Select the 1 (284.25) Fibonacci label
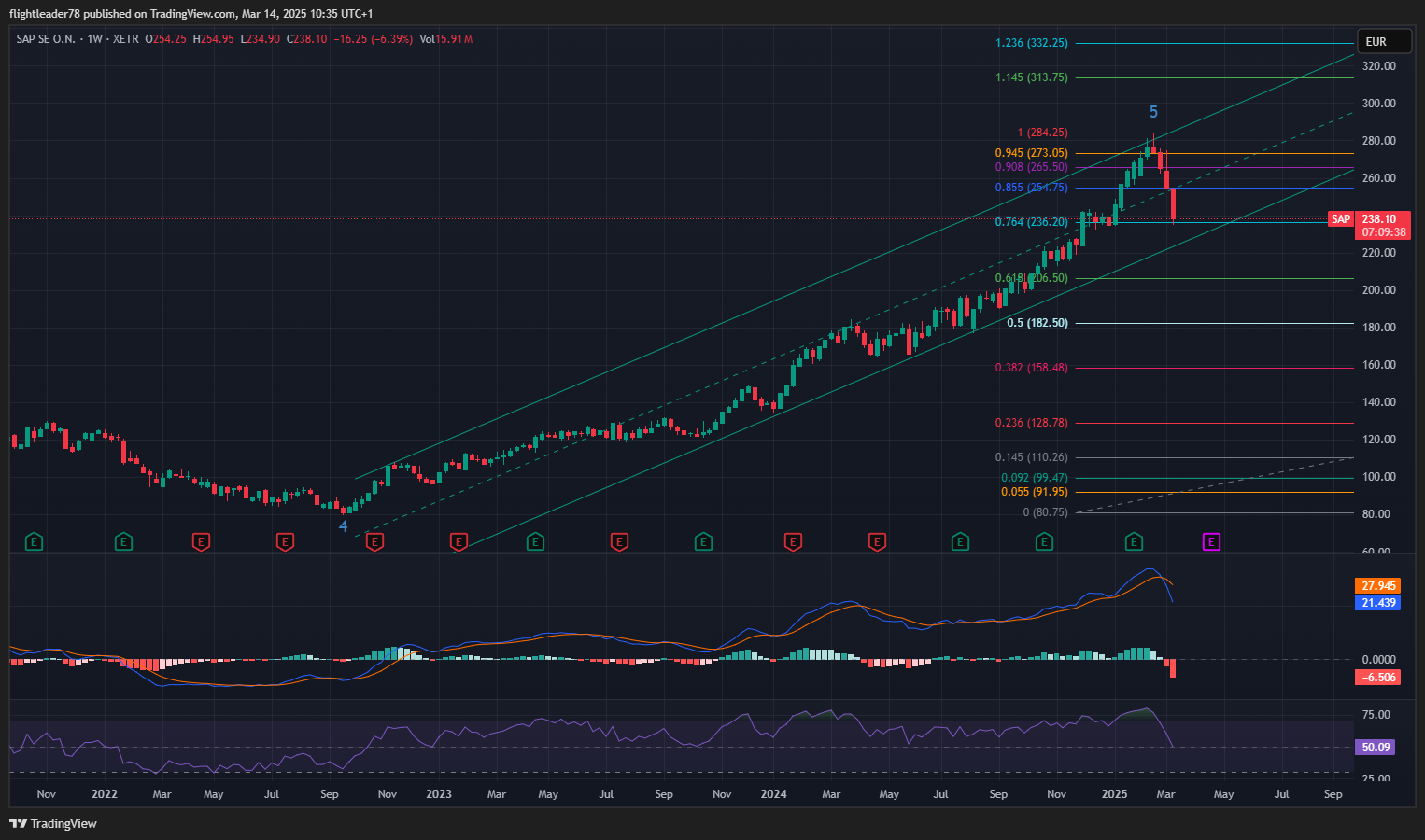This screenshot has width=1425, height=840. click(1043, 133)
